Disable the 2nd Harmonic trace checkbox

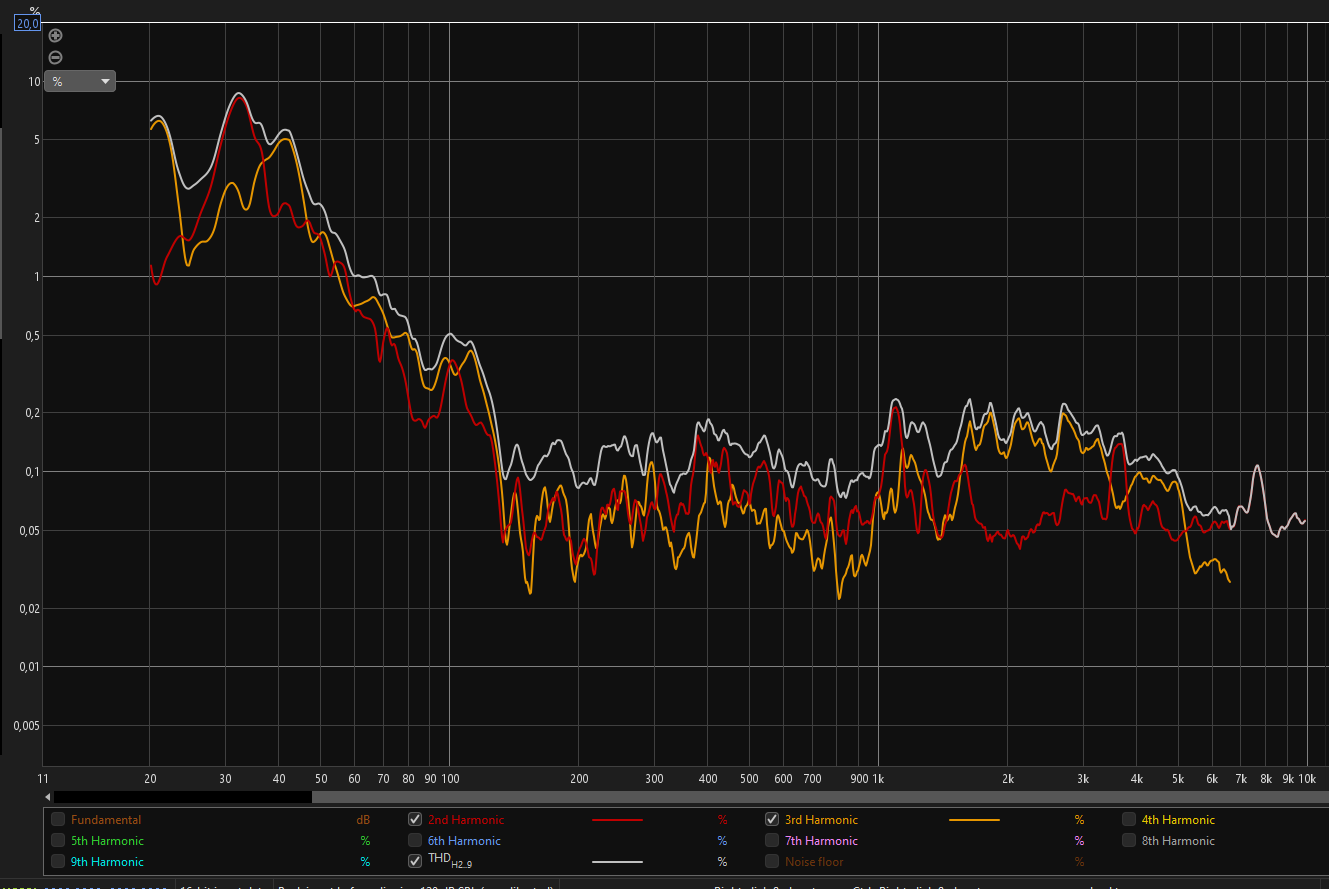[415, 820]
